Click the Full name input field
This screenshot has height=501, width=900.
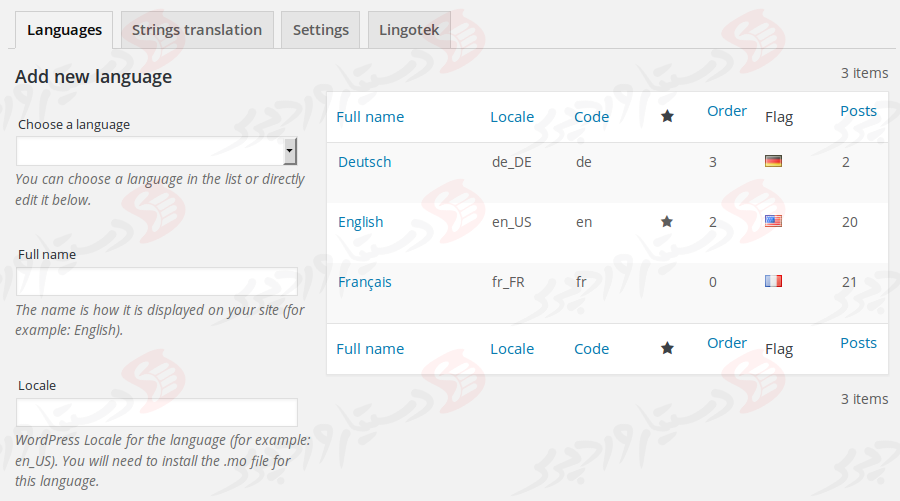click(157, 282)
